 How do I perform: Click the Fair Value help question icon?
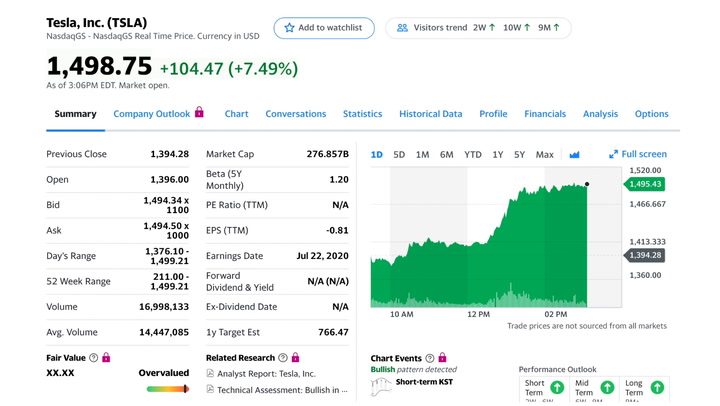click(x=94, y=358)
